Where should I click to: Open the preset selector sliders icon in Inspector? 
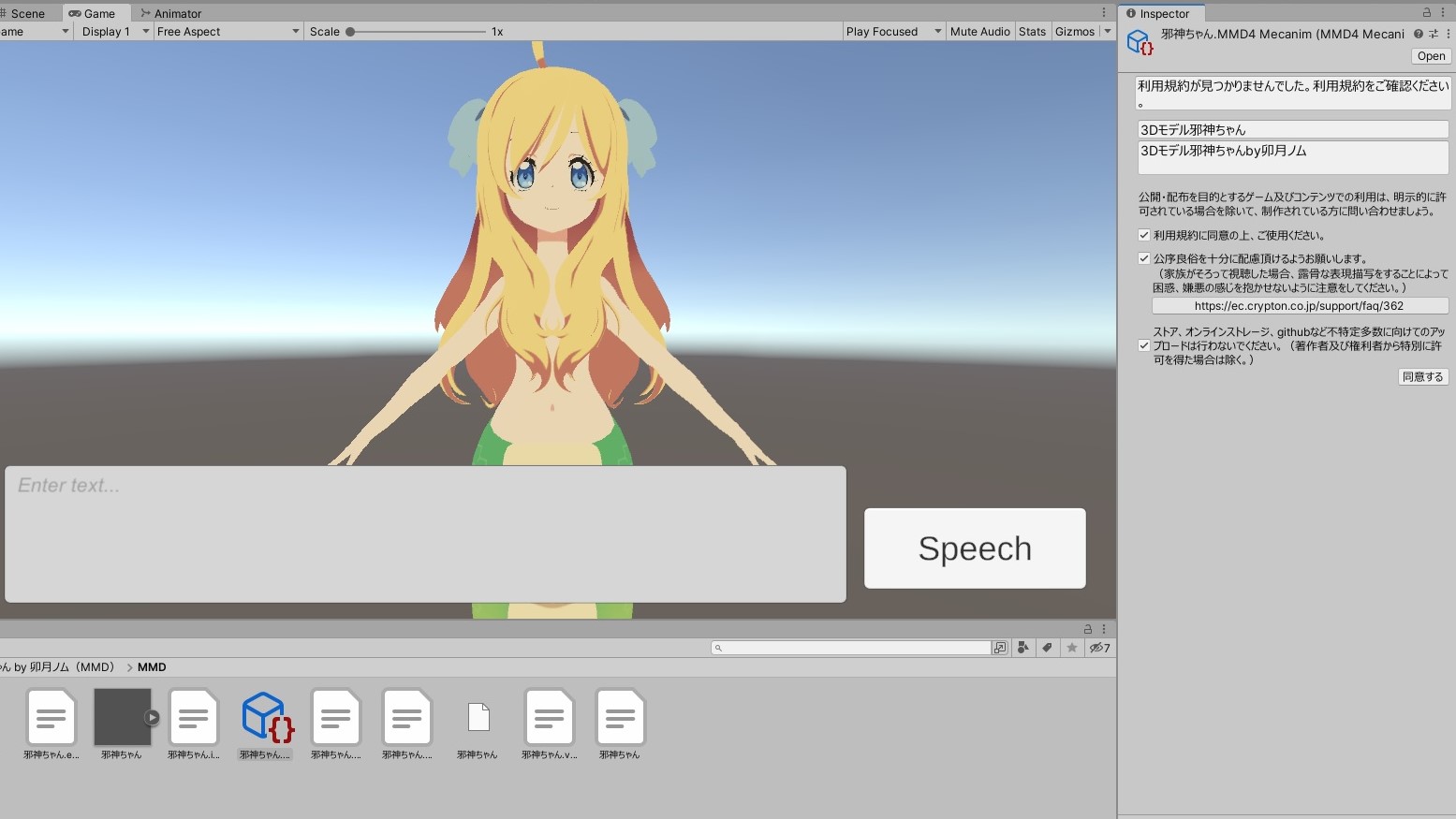pyautogui.click(x=1433, y=34)
